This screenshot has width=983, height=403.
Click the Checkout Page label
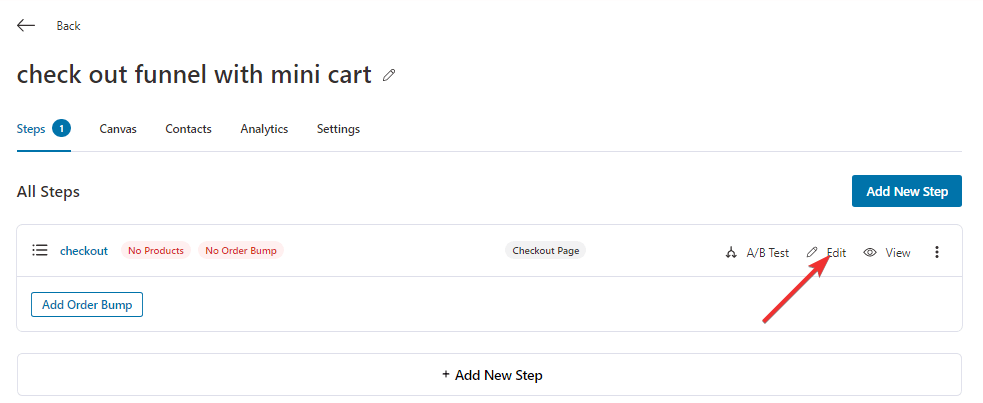tap(545, 251)
